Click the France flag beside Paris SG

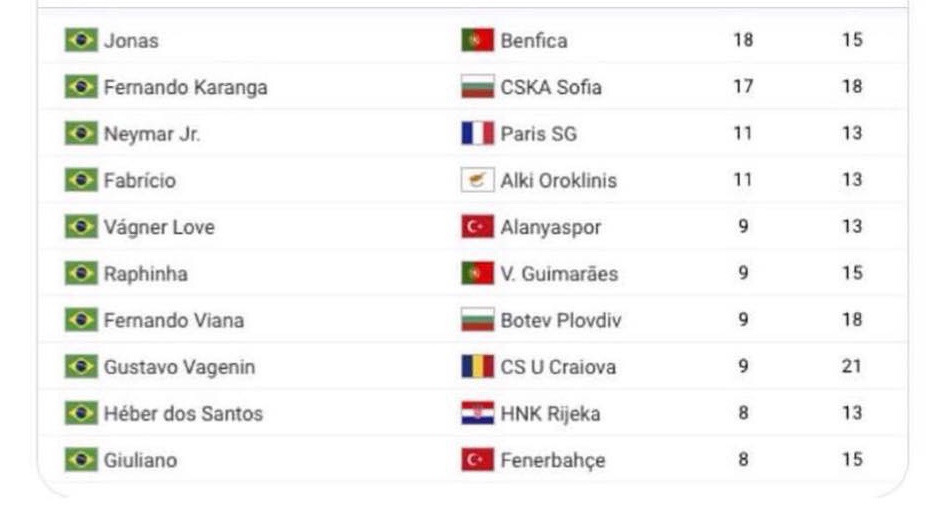pyautogui.click(x=477, y=134)
